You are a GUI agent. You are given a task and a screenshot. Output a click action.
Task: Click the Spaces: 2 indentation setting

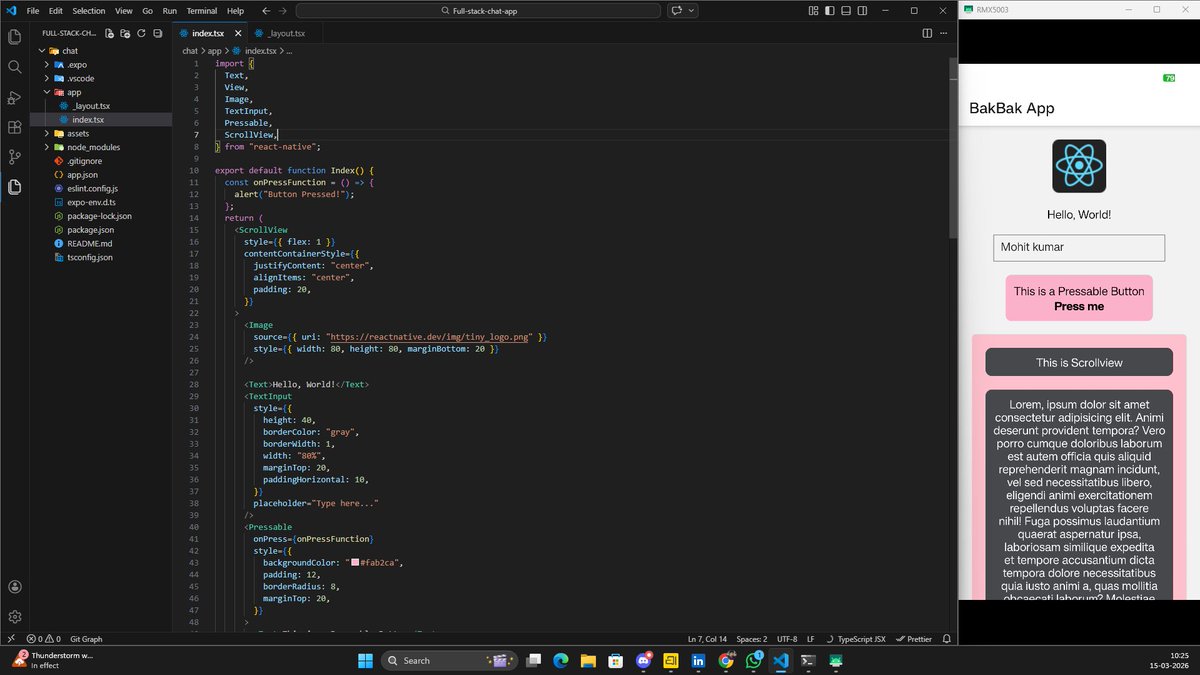pos(752,639)
